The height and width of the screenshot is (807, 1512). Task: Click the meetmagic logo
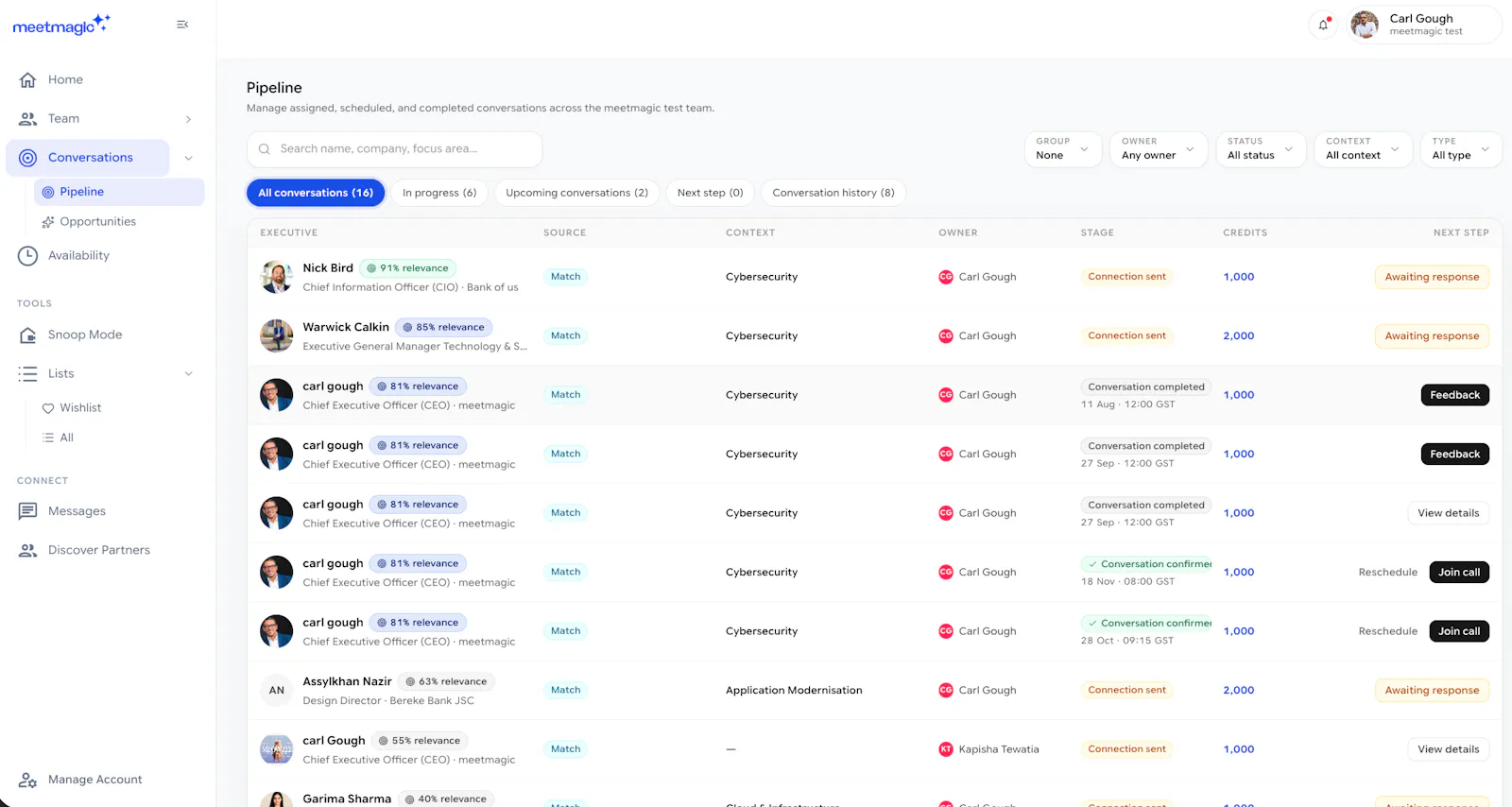[x=61, y=25]
